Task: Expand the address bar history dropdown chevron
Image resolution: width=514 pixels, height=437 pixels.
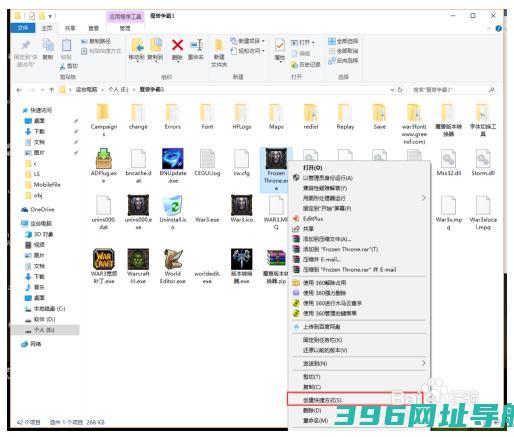Action: [392, 90]
